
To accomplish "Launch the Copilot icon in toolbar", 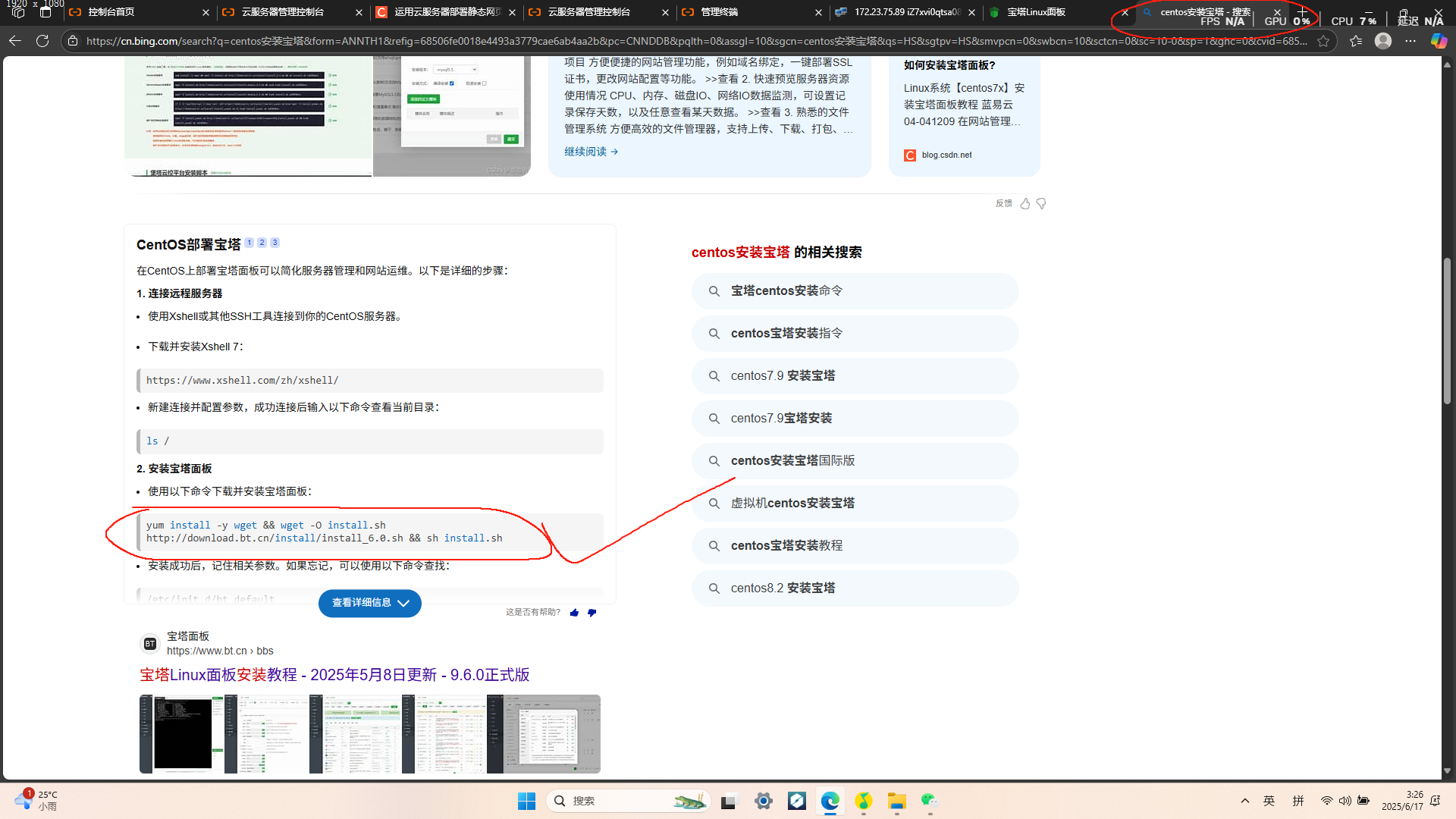I will [1439, 41].
